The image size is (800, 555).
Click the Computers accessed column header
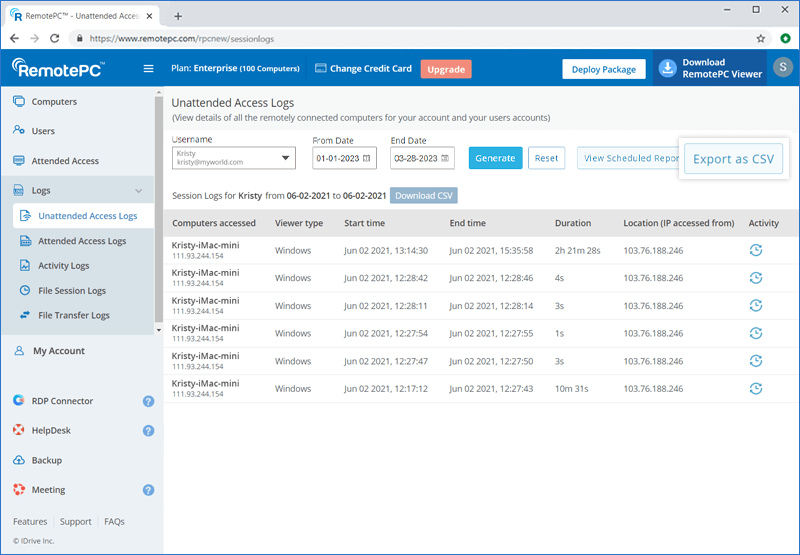pos(214,223)
